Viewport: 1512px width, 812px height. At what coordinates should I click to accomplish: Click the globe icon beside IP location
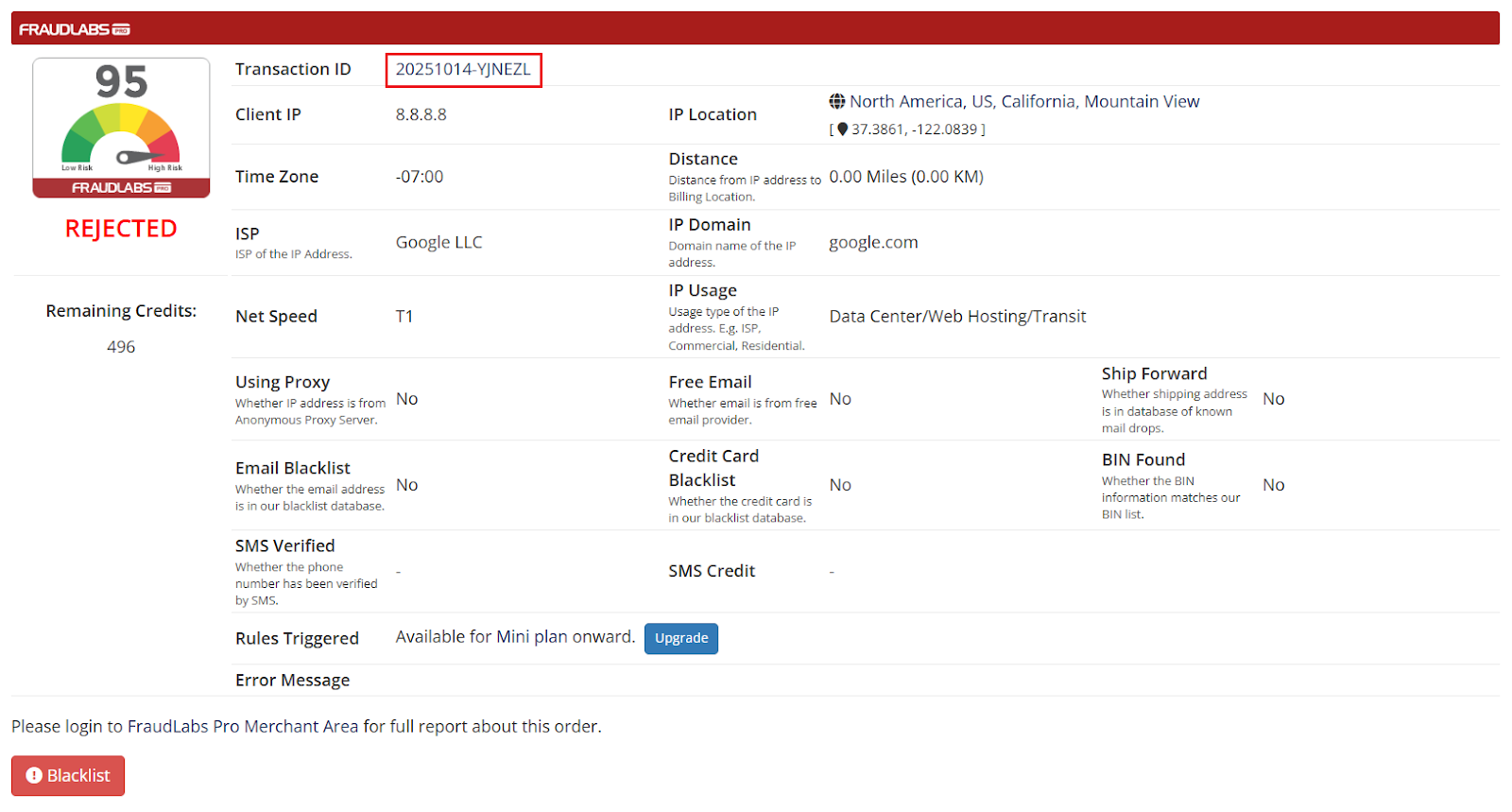837,101
